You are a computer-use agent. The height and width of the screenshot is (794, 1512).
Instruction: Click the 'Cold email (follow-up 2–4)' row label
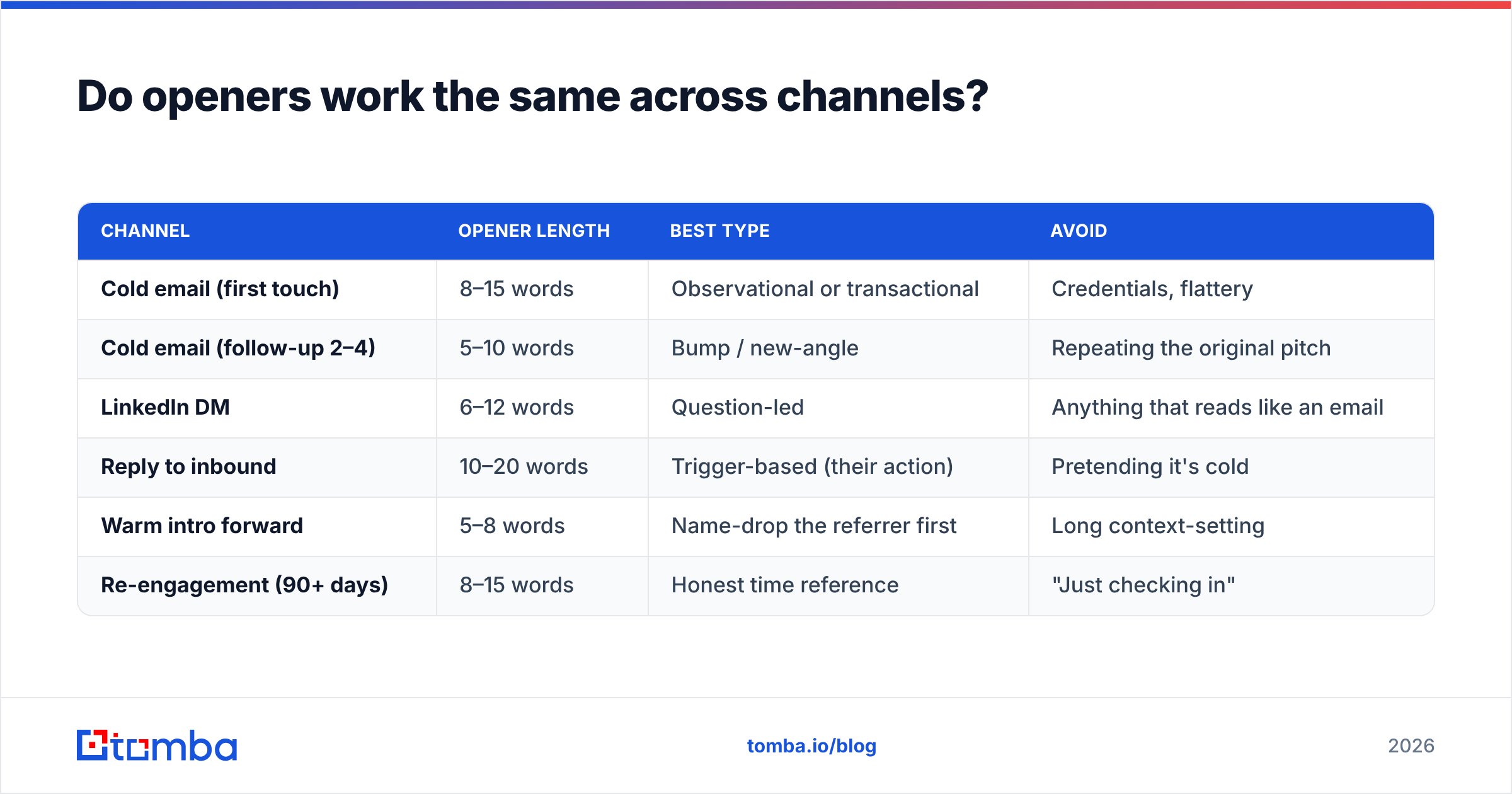click(238, 348)
